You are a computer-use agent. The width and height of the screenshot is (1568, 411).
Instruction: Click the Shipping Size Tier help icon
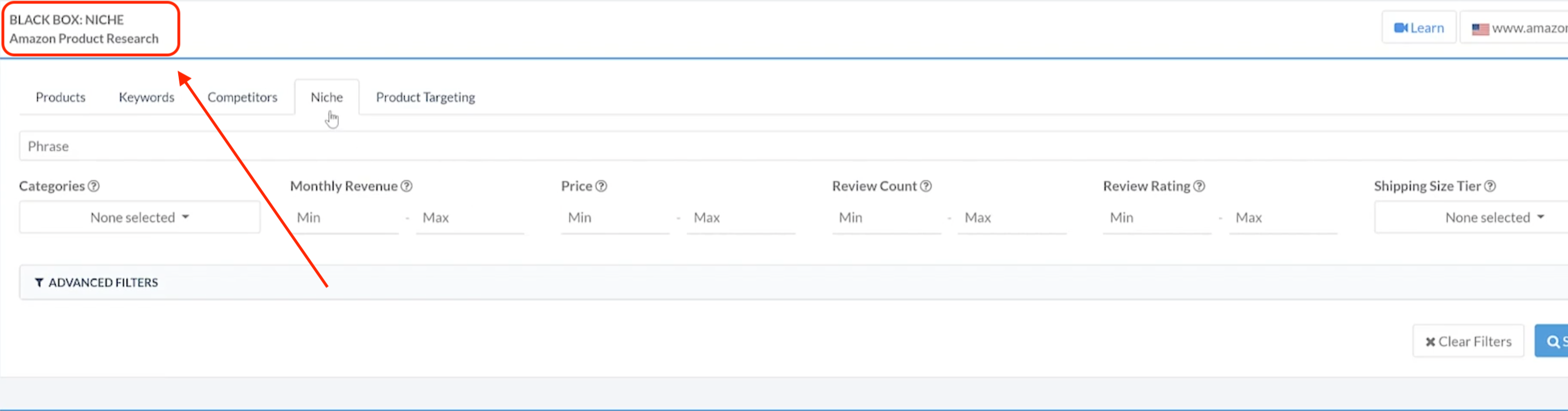click(x=1489, y=186)
